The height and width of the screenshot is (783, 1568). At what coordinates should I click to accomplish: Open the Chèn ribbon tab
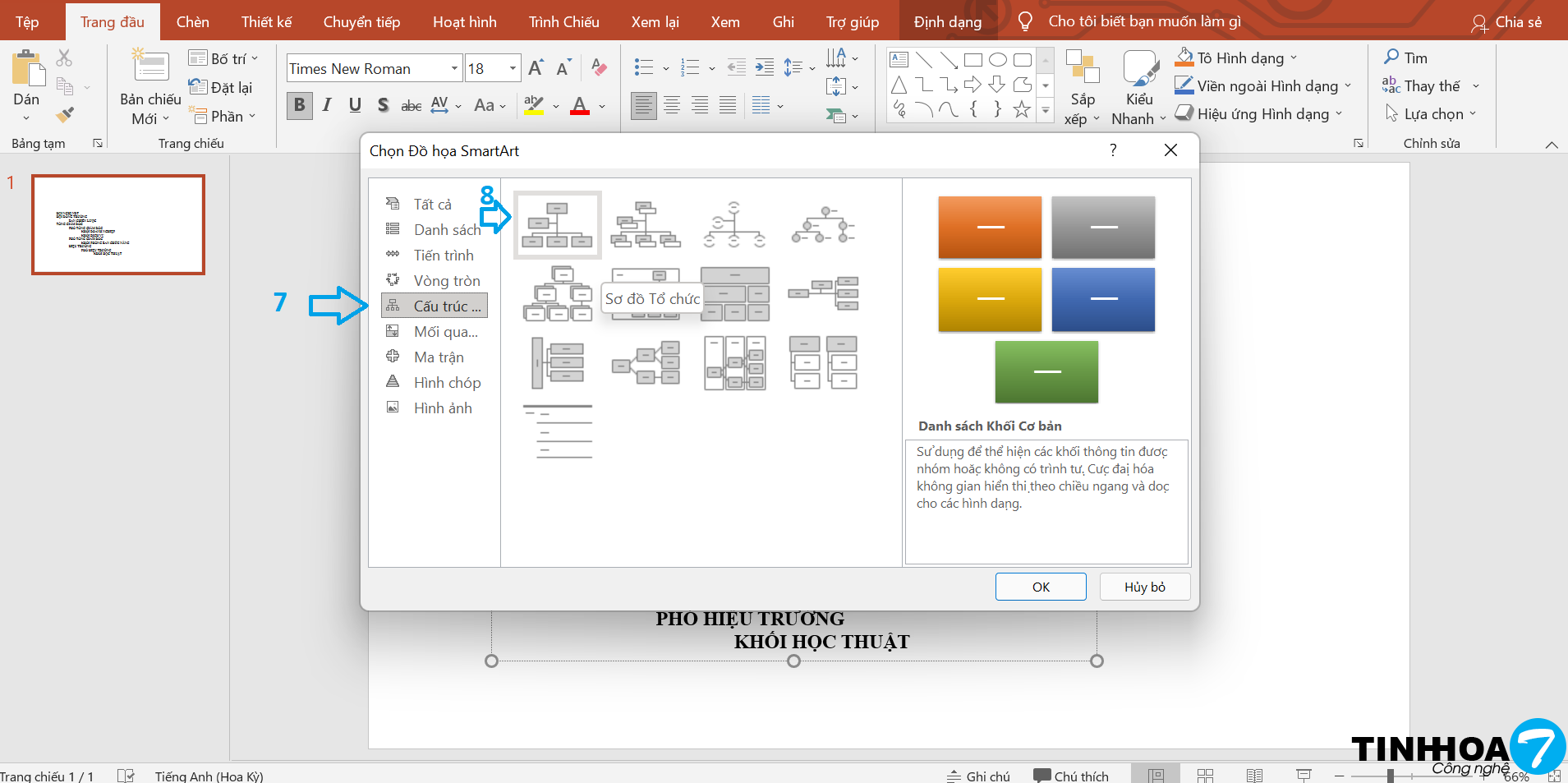[x=192, y=22]
